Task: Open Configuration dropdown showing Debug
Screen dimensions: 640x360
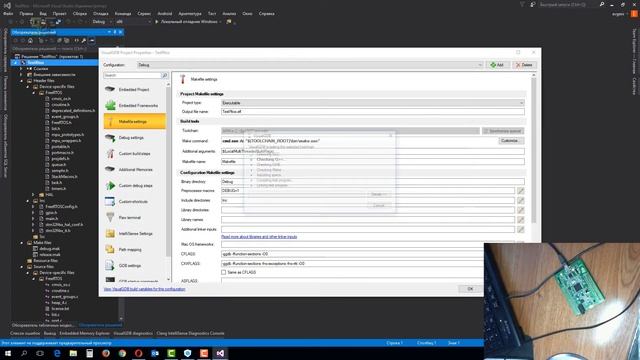Action: coord(310,65)
